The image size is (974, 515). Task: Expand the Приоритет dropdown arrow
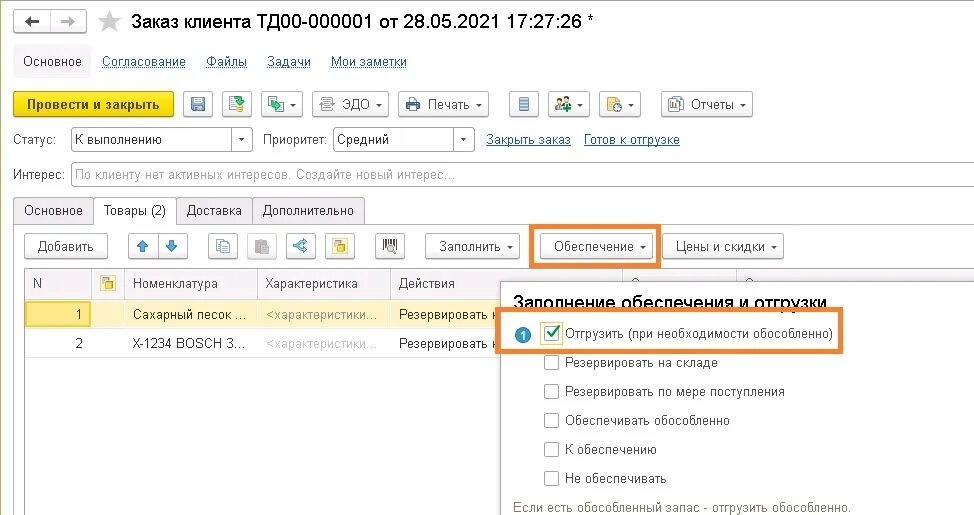(x=463, y=140)
